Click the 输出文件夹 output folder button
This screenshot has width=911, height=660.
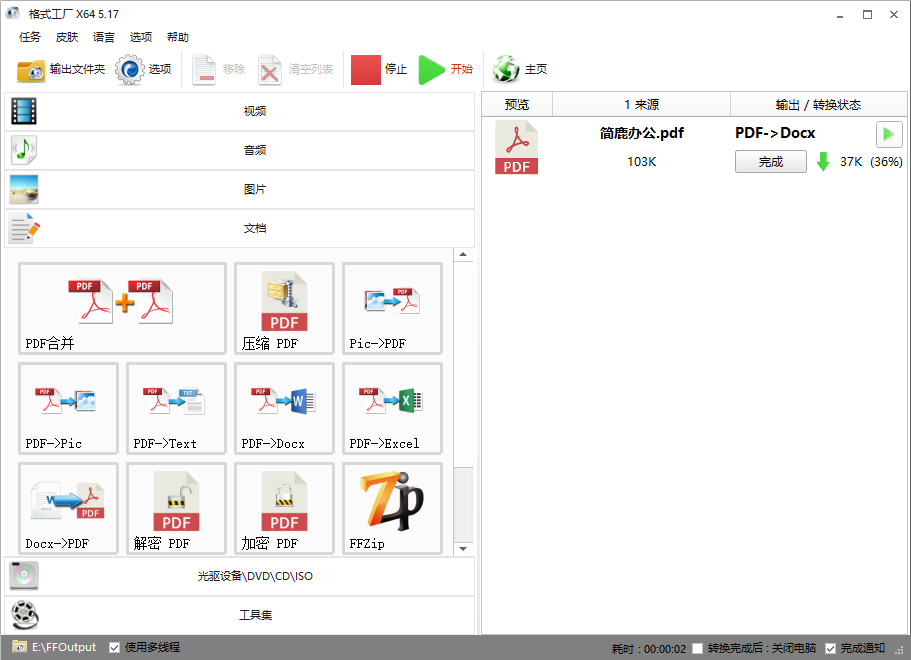point(61,69)
